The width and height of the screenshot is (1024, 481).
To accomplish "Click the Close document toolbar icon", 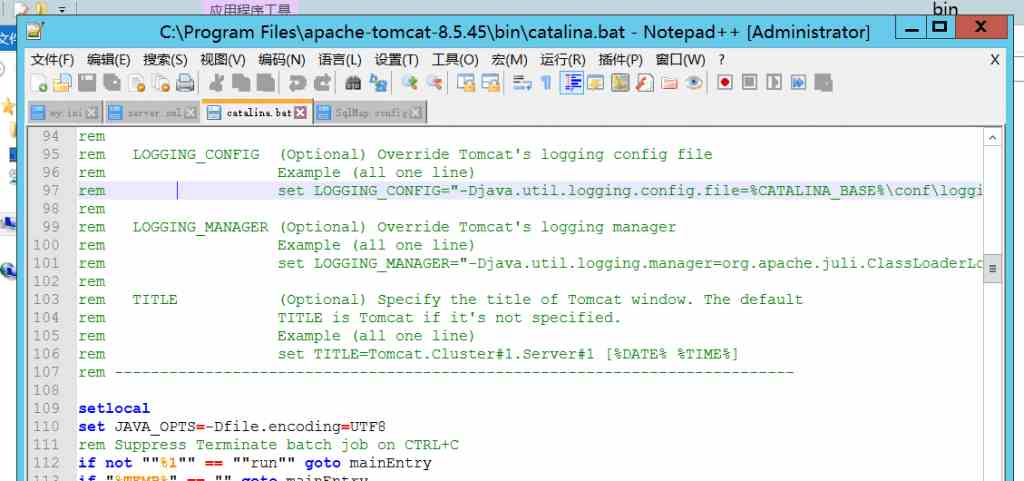I will click(136, 83).
